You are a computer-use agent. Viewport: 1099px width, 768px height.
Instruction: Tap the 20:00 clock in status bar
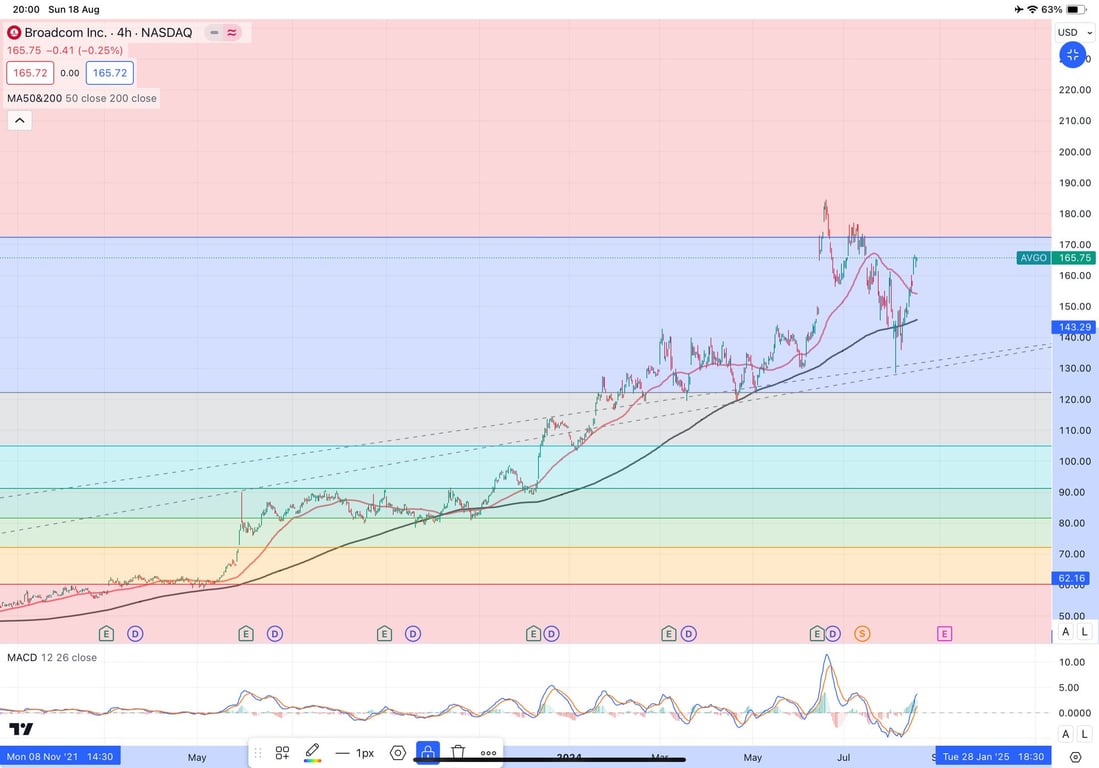[x=26, y=9]
